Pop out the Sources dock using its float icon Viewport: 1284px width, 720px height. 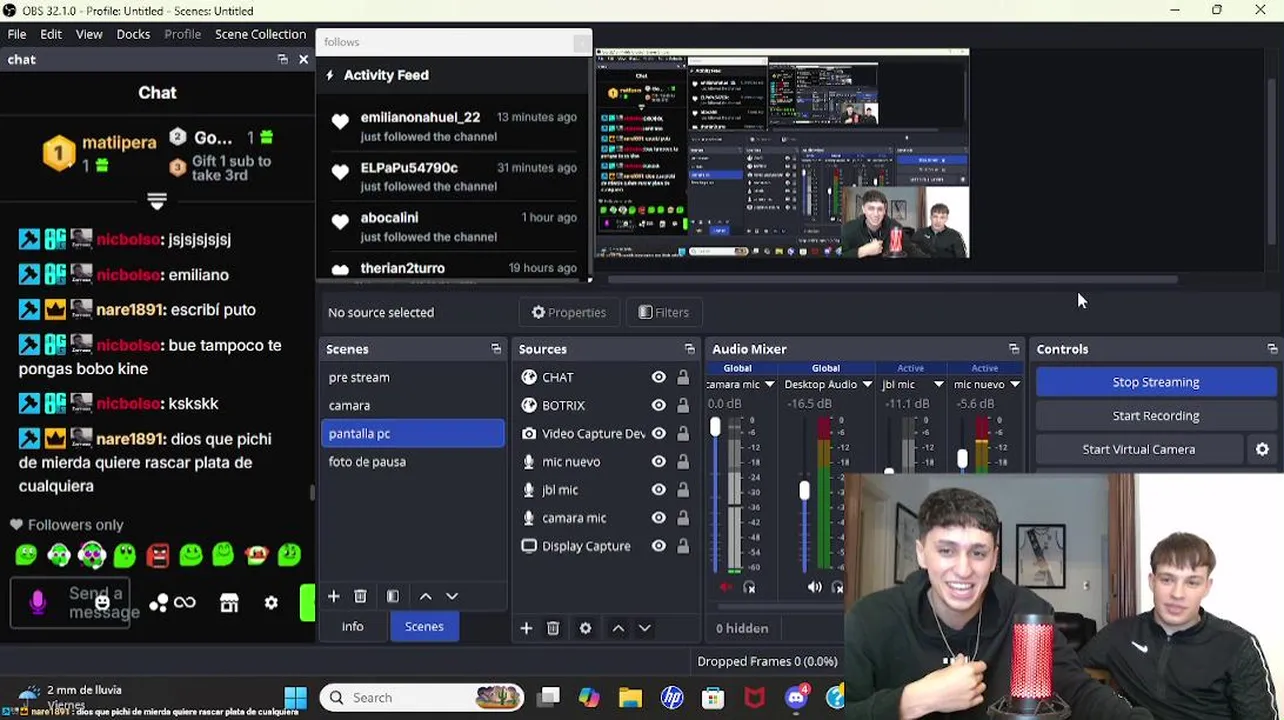click(x=689, y=349)
